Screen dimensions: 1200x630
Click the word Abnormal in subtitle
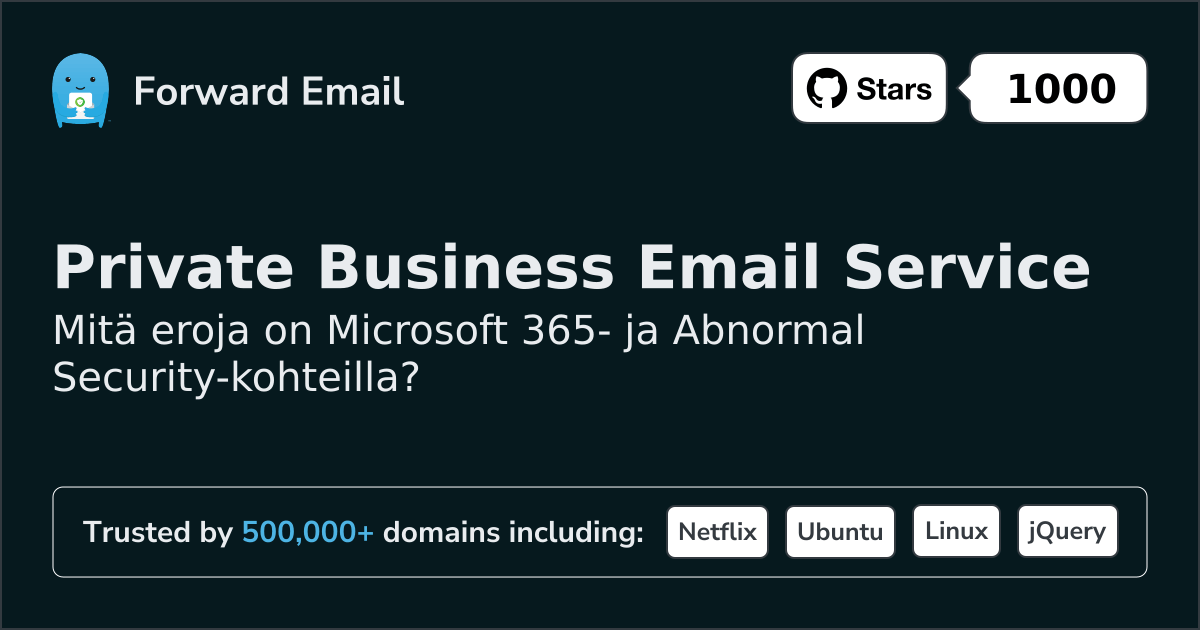coord(768,331)
